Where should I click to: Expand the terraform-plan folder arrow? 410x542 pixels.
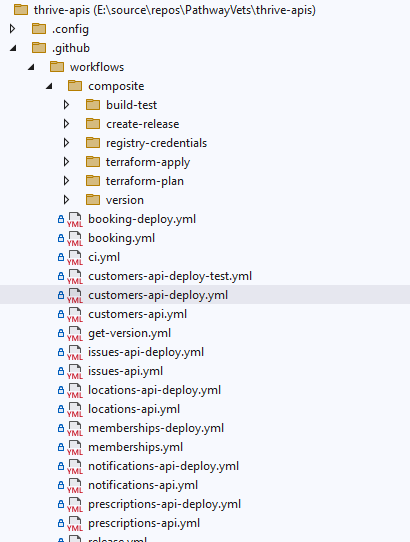click(x=66, y=181)
